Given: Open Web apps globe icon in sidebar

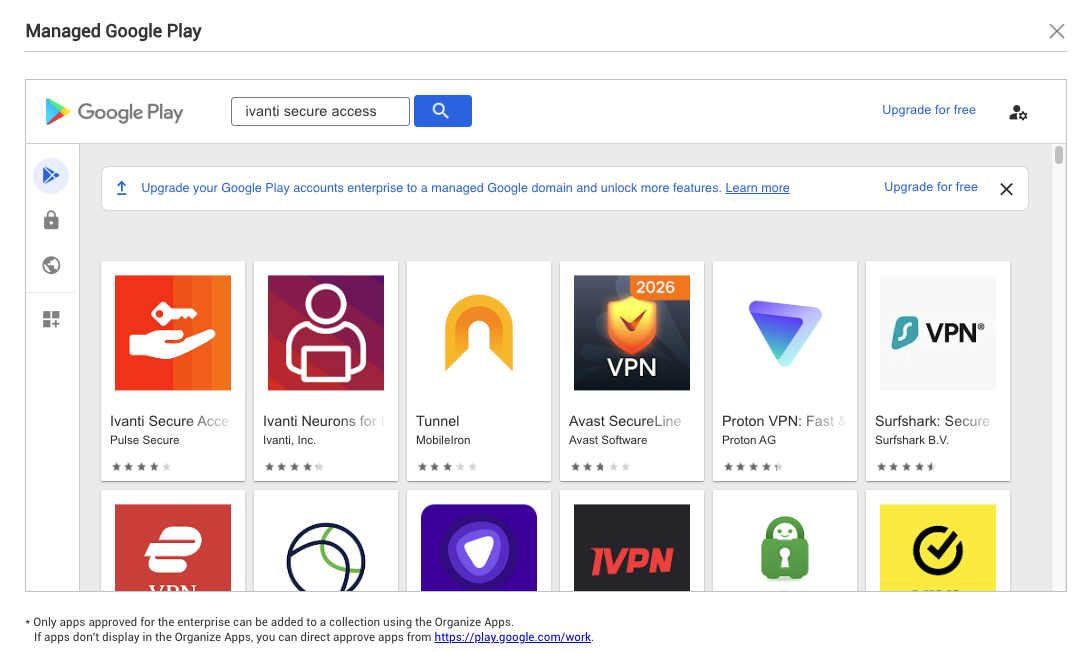Looking at the screenshot, I should pyautogui.click(x=51, y=265).
